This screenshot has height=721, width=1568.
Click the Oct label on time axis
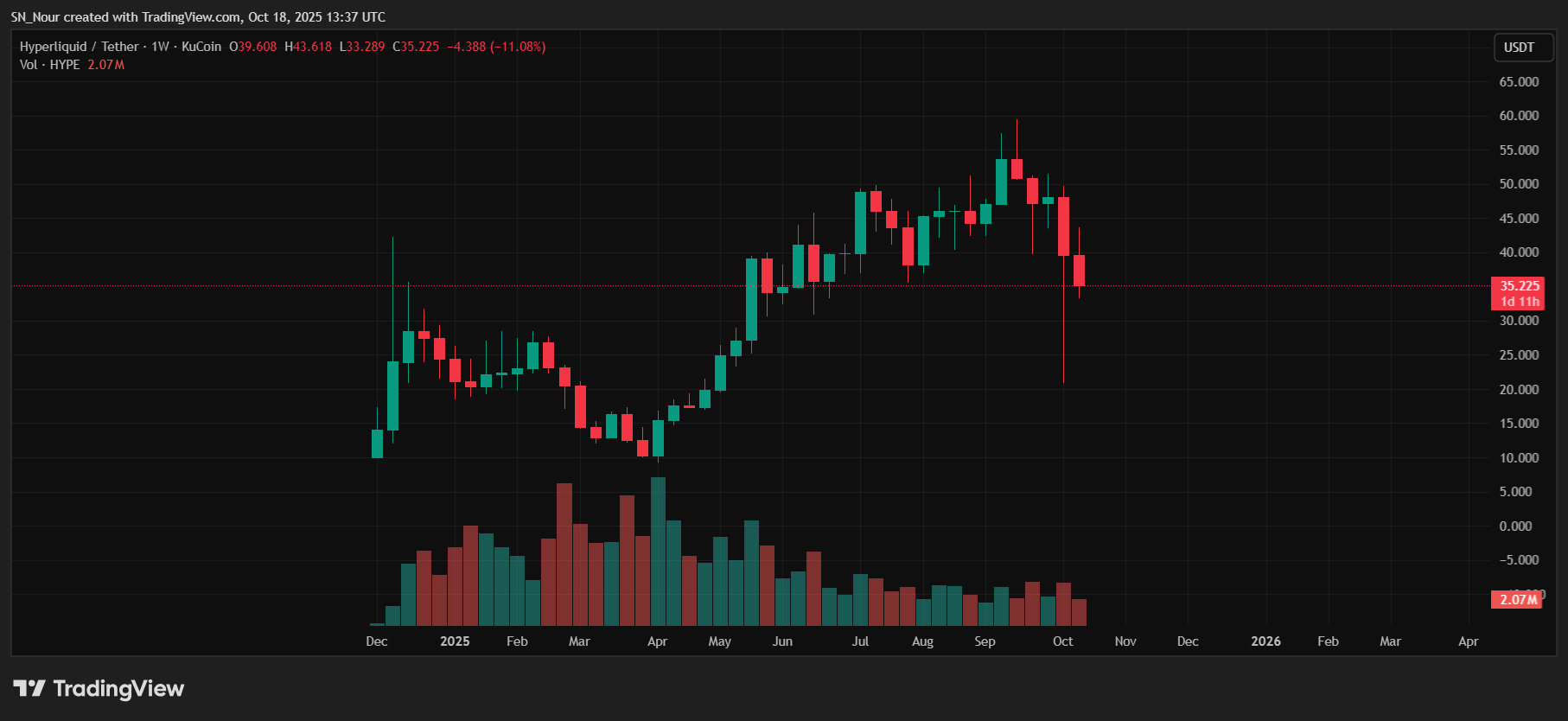coord(1062,641)
